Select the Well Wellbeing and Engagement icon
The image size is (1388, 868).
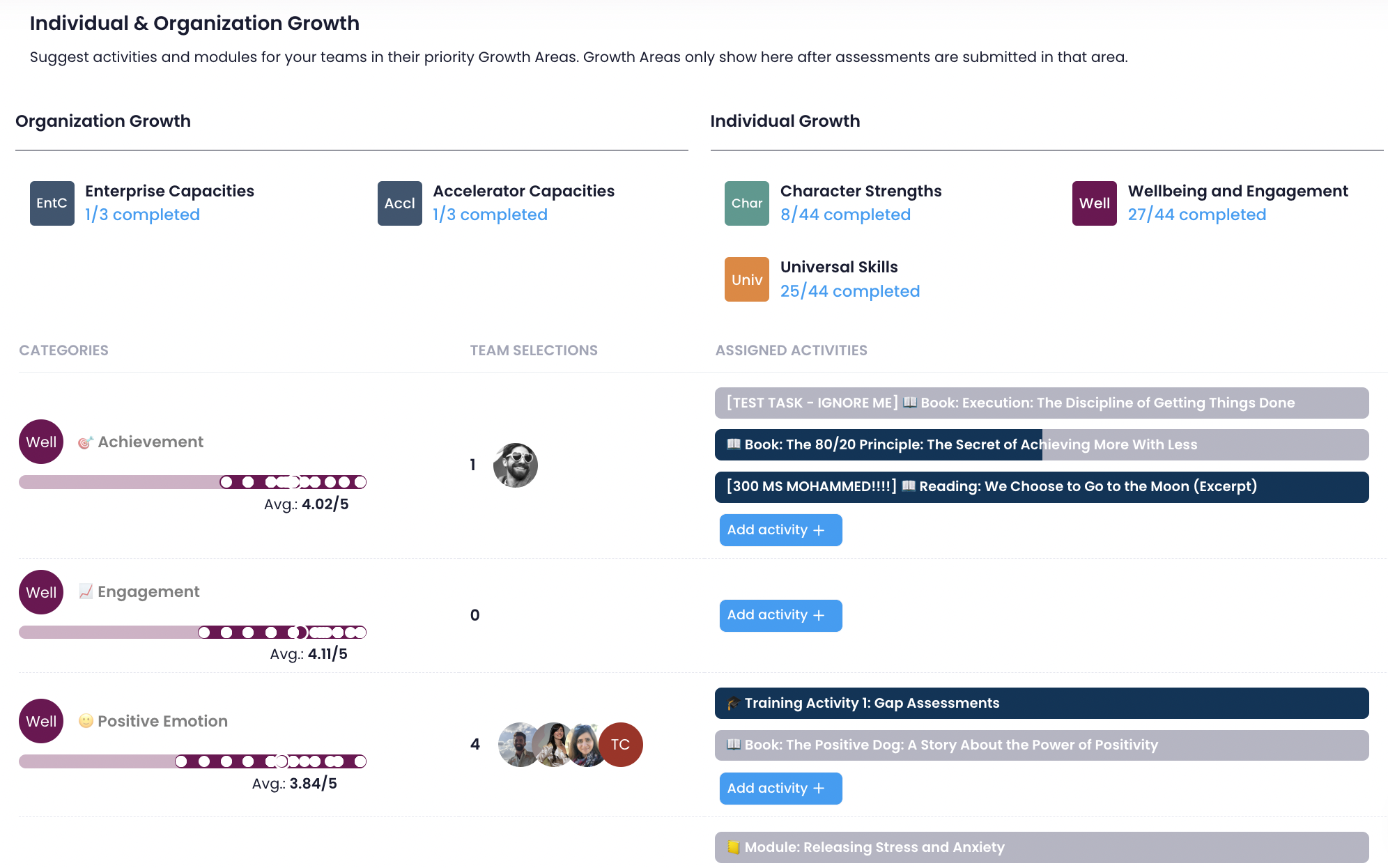tap(1094, 203)
